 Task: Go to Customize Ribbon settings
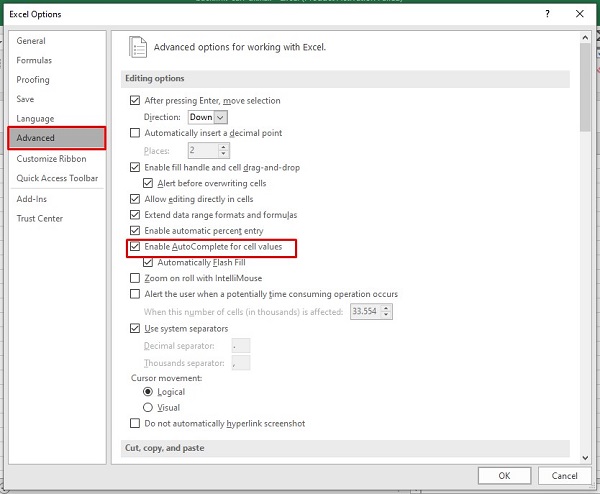pos(51,159)
